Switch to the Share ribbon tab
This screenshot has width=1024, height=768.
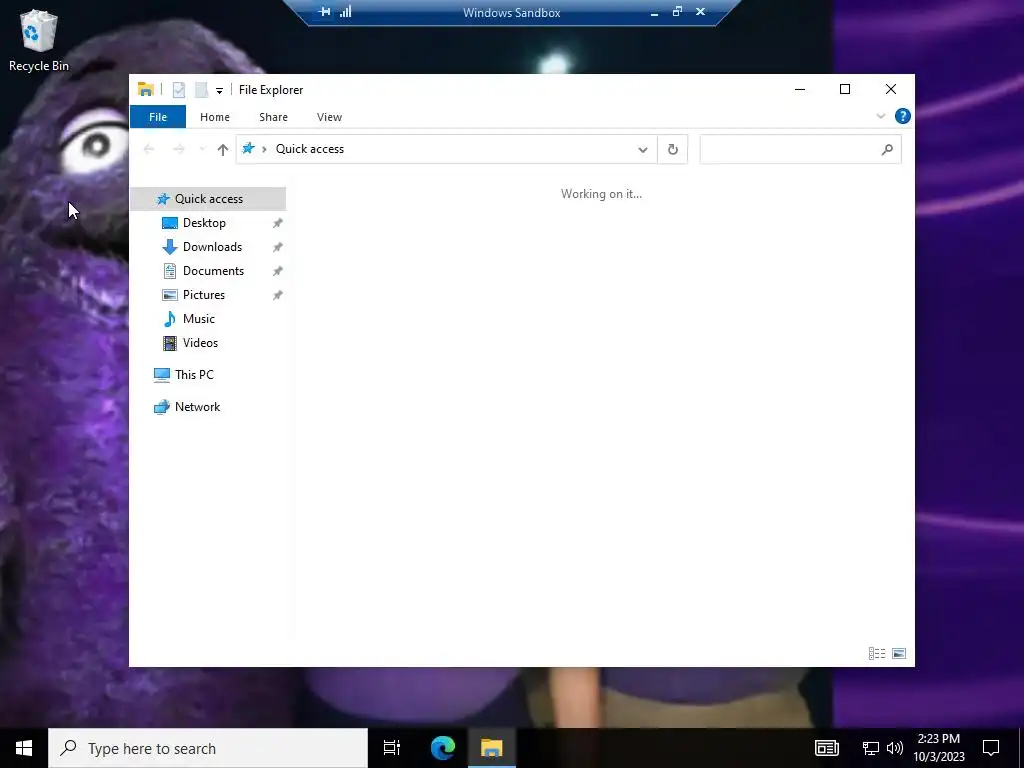pyautogui.click(x=273, y=117)
